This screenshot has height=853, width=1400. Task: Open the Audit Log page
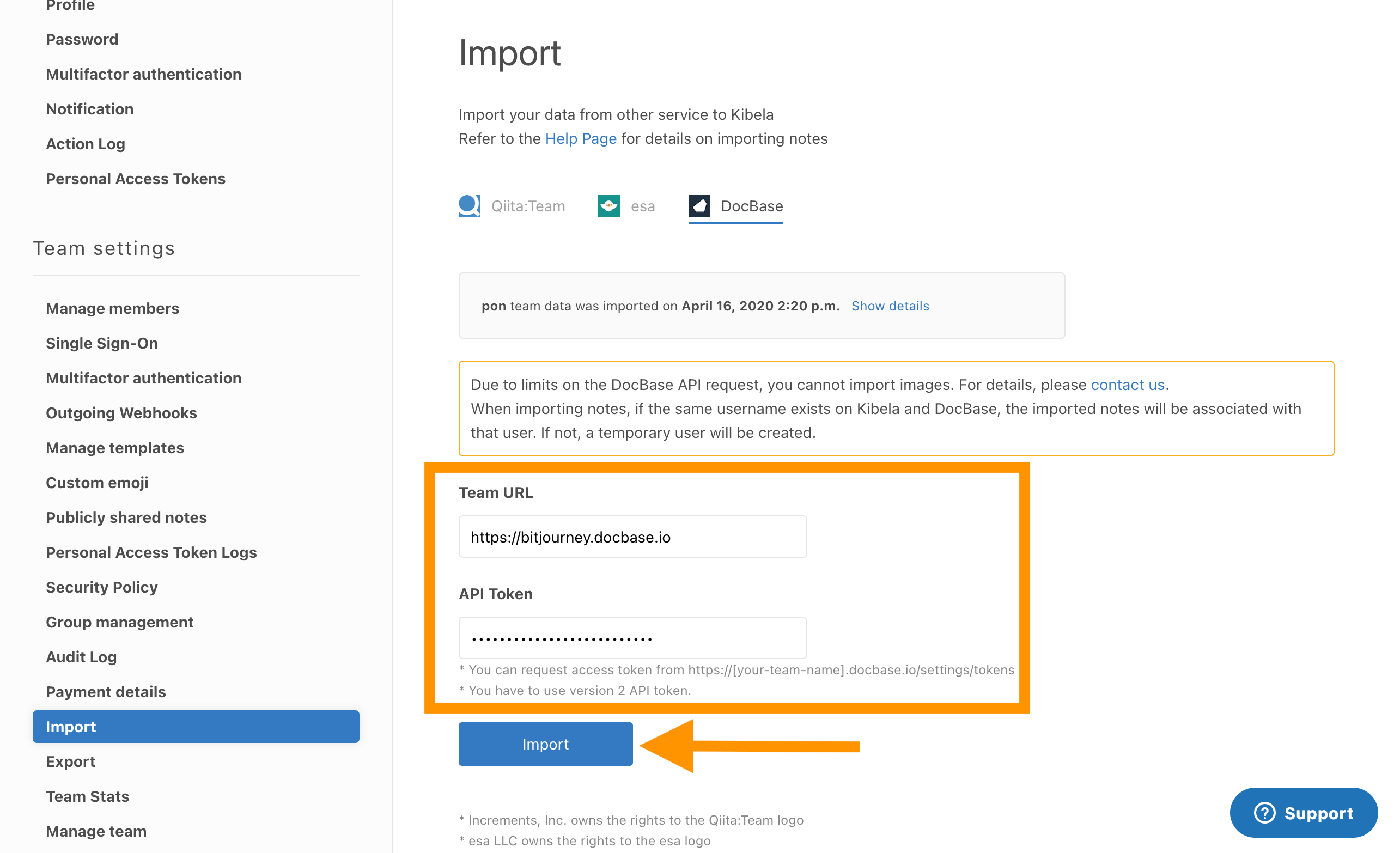coord(81,656)
